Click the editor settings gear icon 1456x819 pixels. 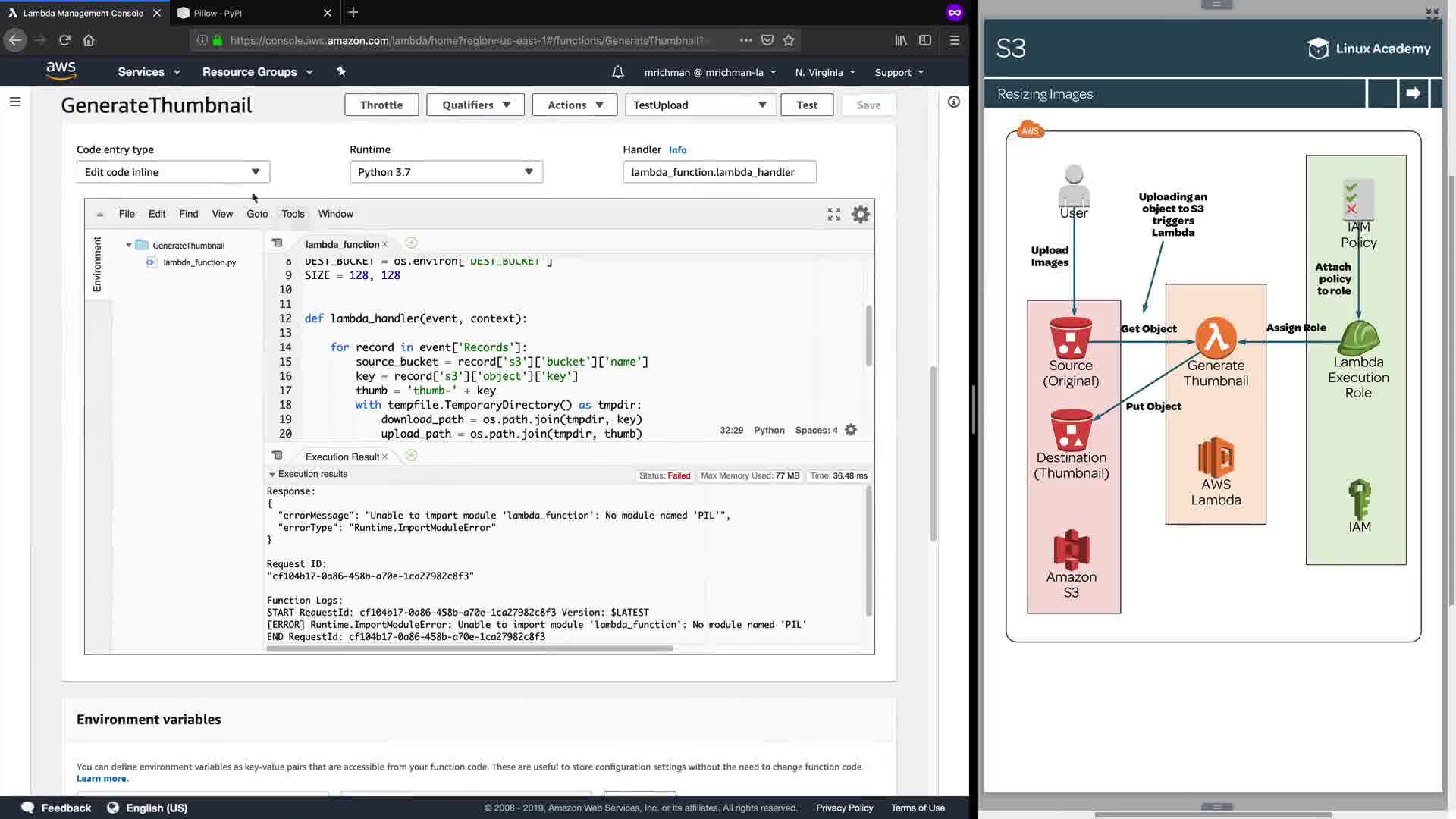(860, 215)
